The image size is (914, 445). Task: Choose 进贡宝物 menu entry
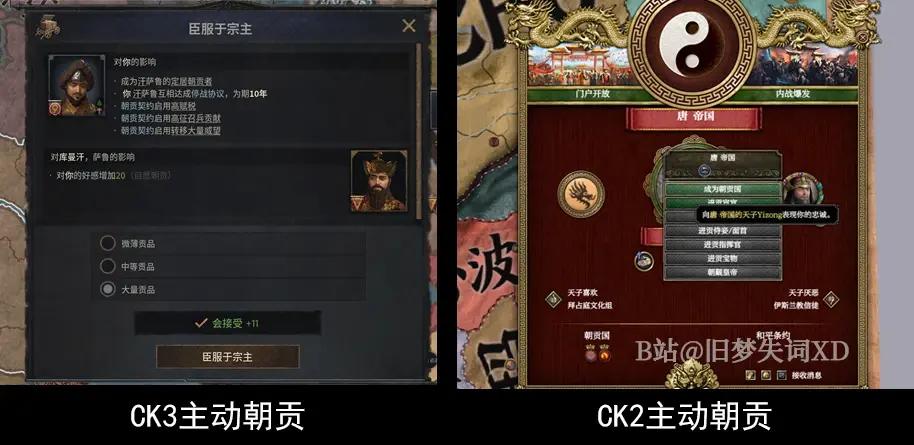click(x=722, y=258)
